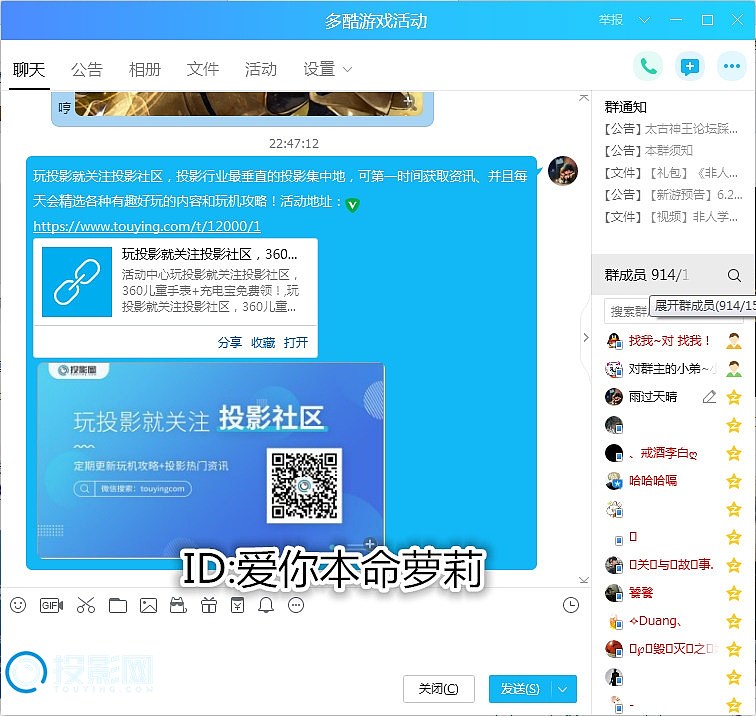This screenshot has width=756, height=716.
Task: Open message history clock icon
Action: pyautogui.click(x=571, y=605)
